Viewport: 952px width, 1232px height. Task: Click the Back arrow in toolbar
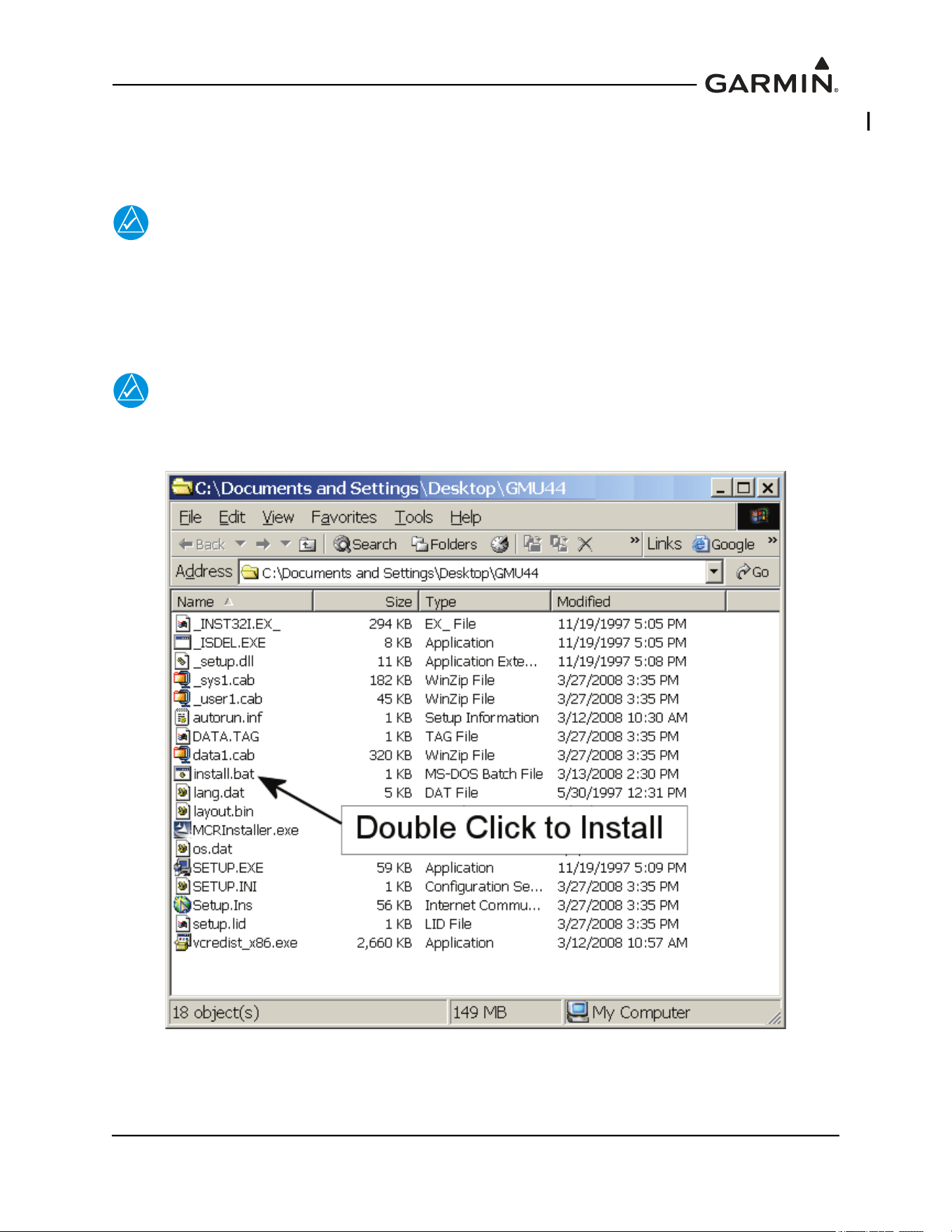[x=201, y=544]
